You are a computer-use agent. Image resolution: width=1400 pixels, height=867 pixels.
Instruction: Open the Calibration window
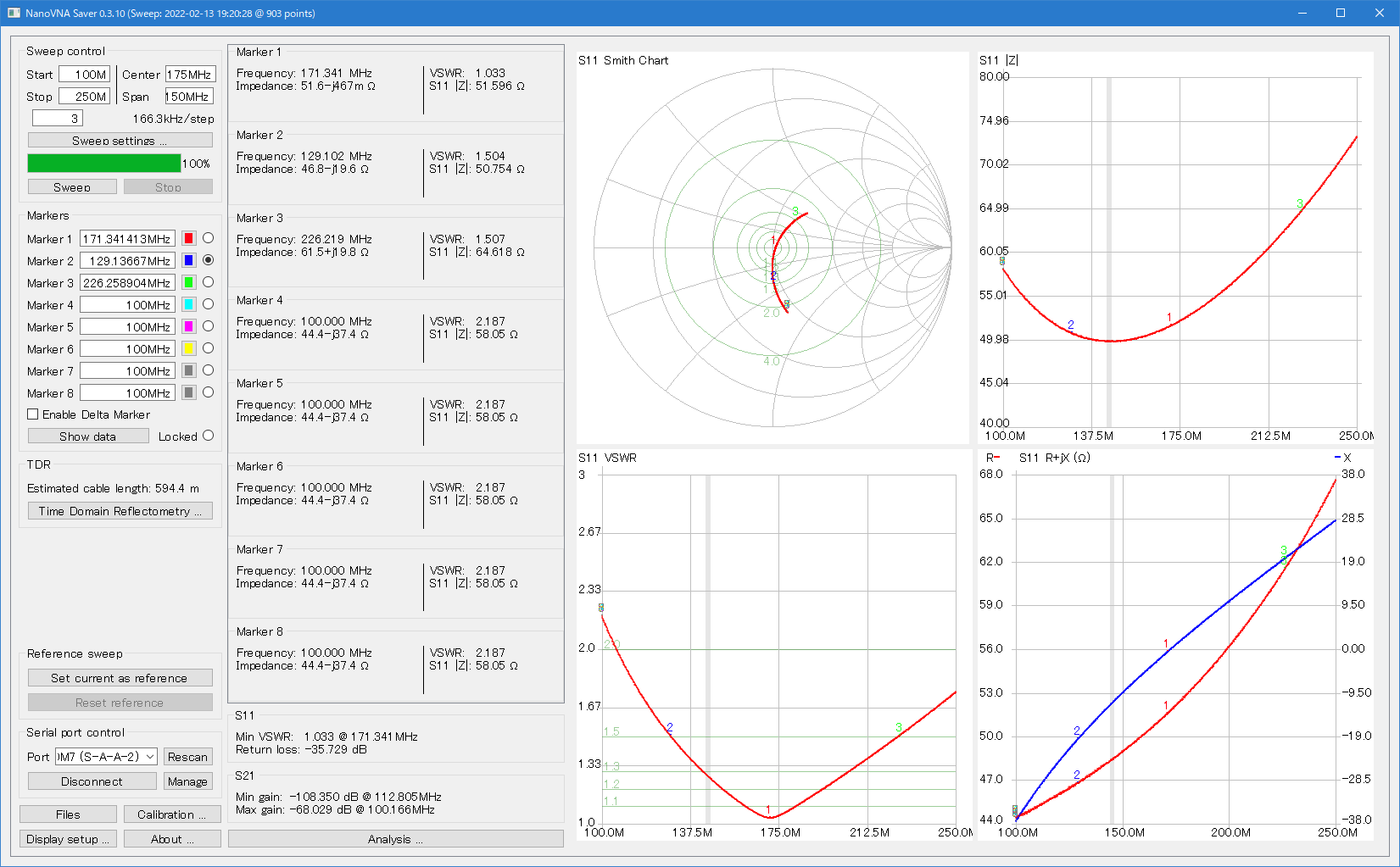pos(172,814)
